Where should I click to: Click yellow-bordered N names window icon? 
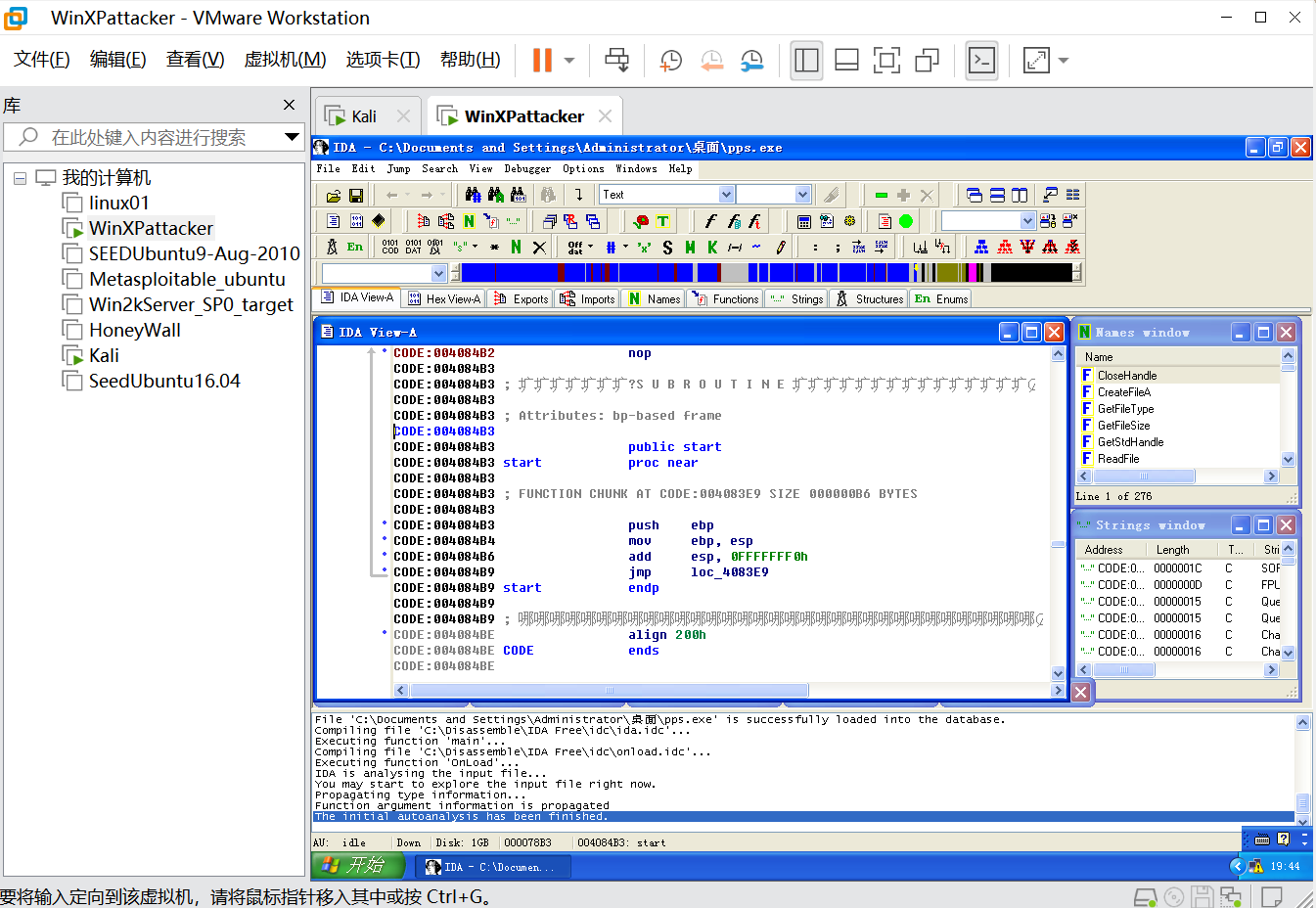(469, 221)
